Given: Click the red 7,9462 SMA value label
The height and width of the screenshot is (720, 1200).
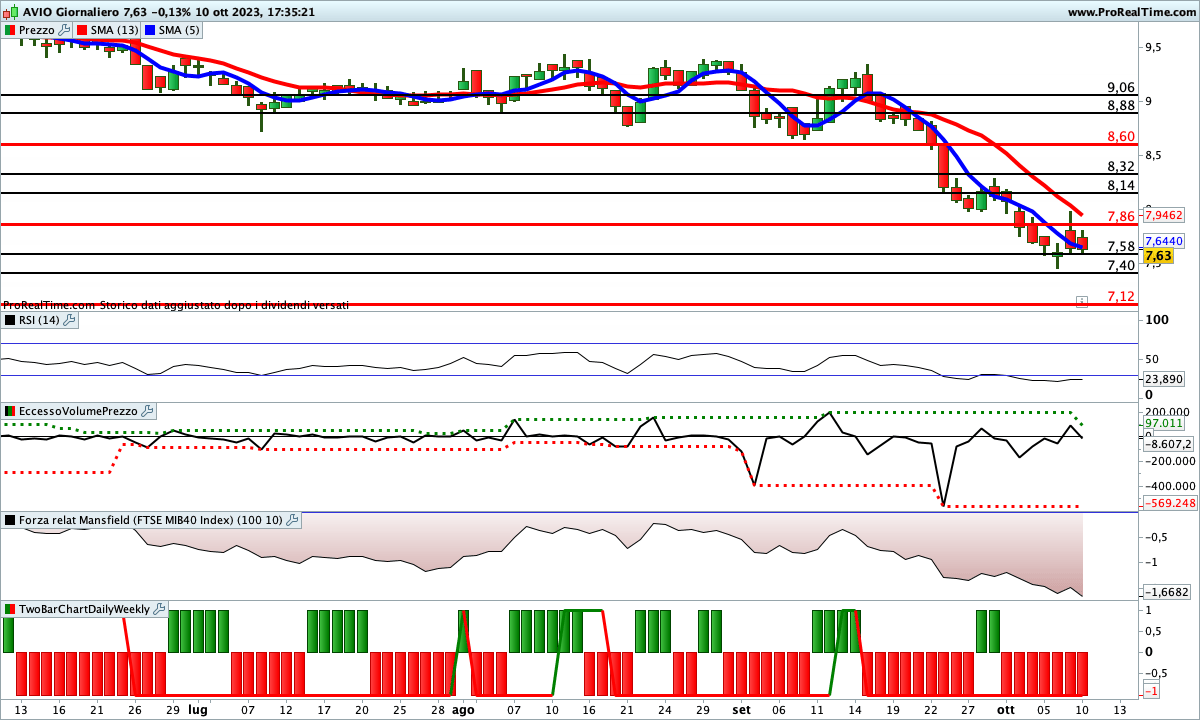Looking at the screenshot, I should tap(1163, 215).
